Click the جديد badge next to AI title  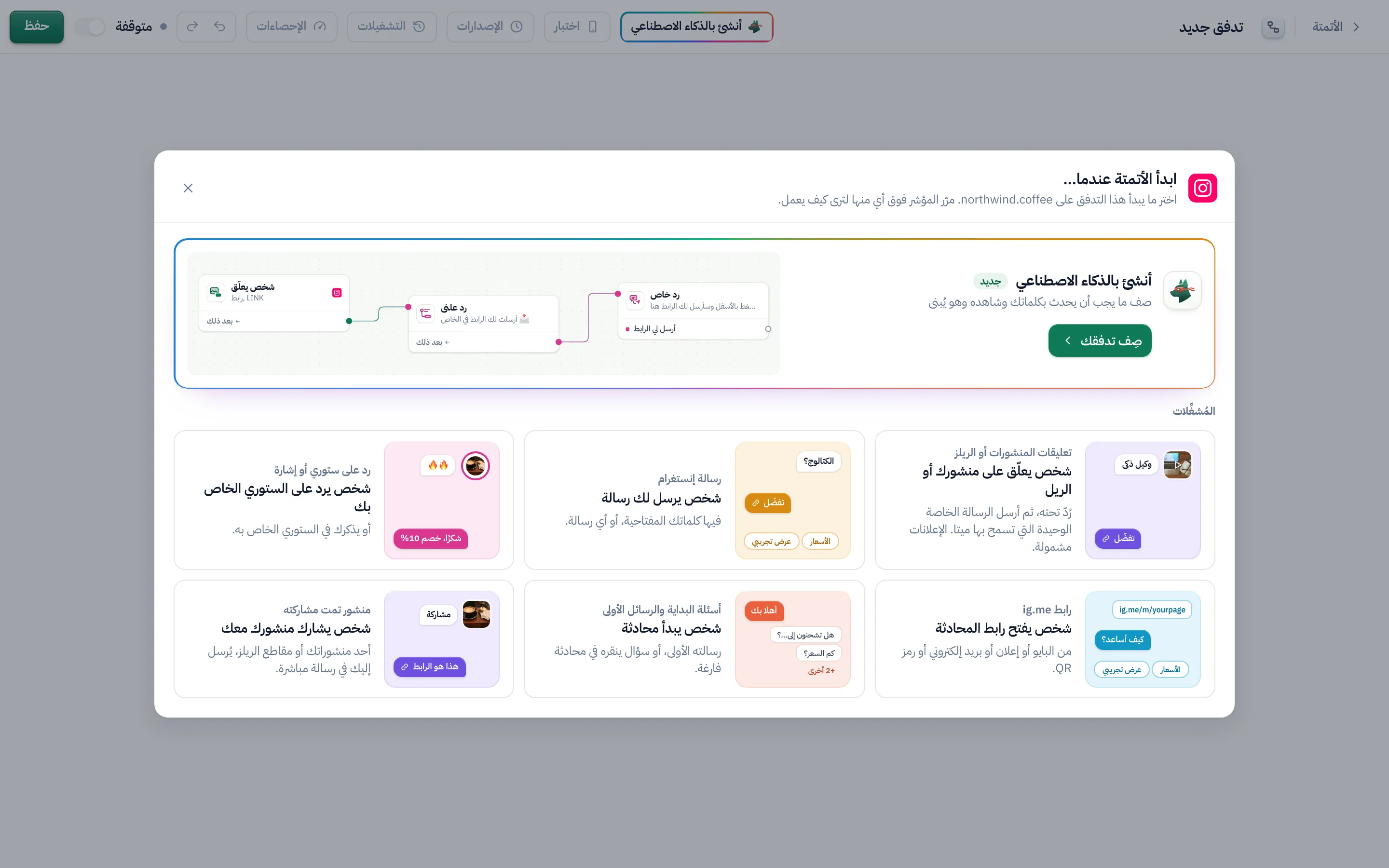coord(990,281)
